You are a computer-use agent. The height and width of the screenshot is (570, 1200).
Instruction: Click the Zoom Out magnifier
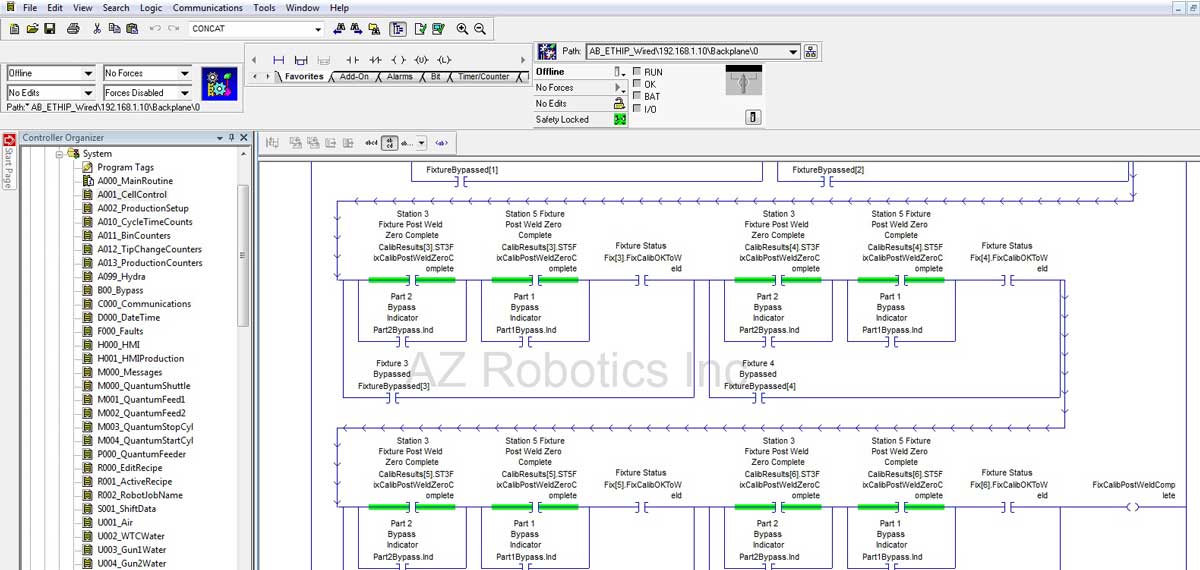click(480, 29)
